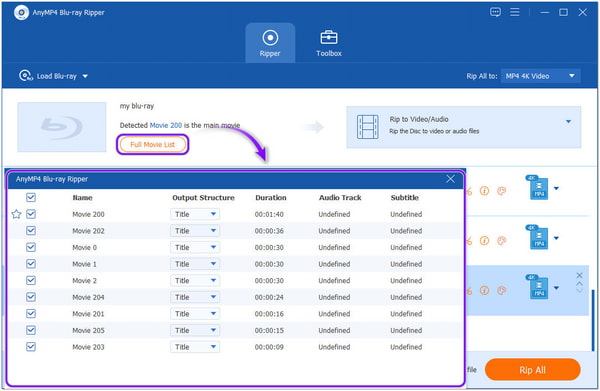Open the Toolbox tab

pyautogui.click(x=329, y=43)
